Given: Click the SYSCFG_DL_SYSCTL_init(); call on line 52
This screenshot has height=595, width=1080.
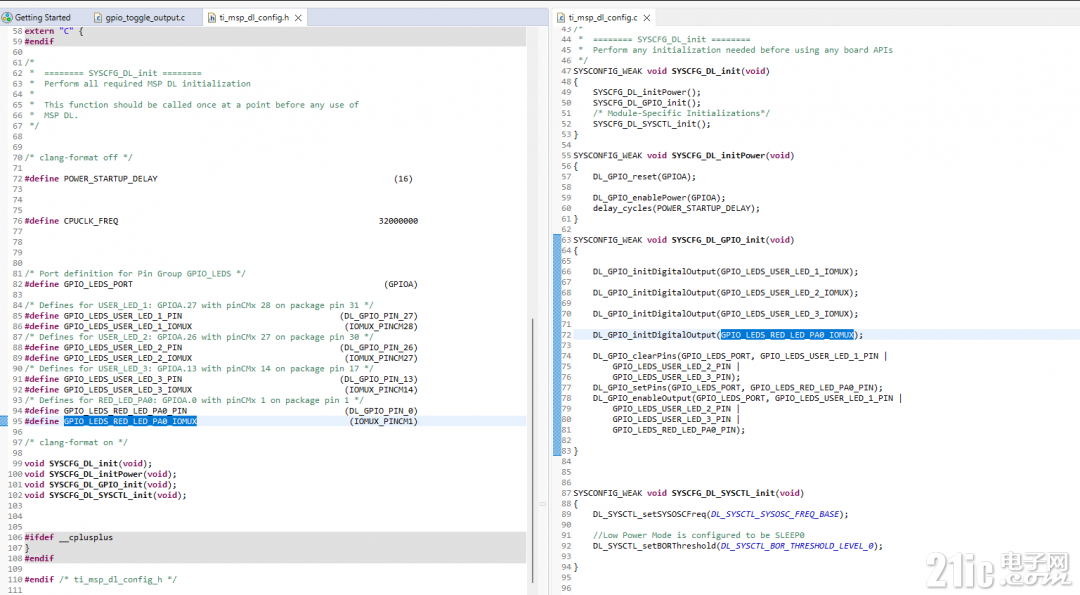Looking at the screenshot, I should tap(652, 124).
